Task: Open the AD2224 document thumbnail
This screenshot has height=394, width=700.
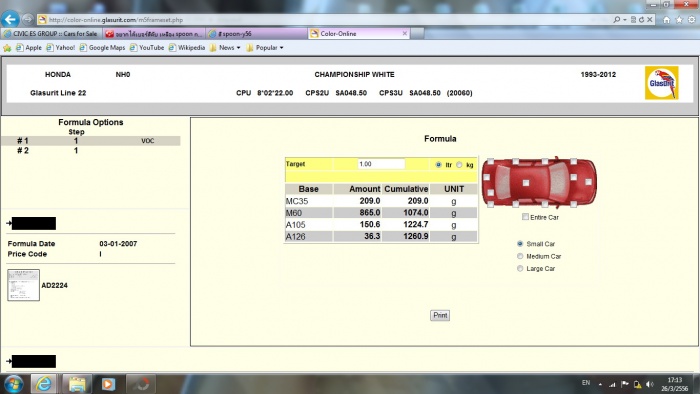Action: point(23,285)
